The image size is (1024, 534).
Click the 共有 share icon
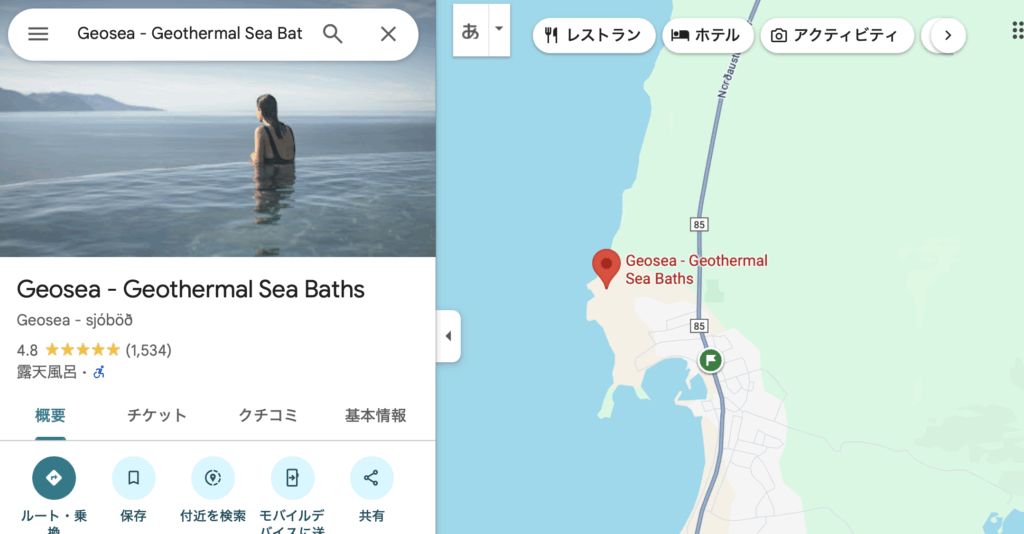(372, 478)
